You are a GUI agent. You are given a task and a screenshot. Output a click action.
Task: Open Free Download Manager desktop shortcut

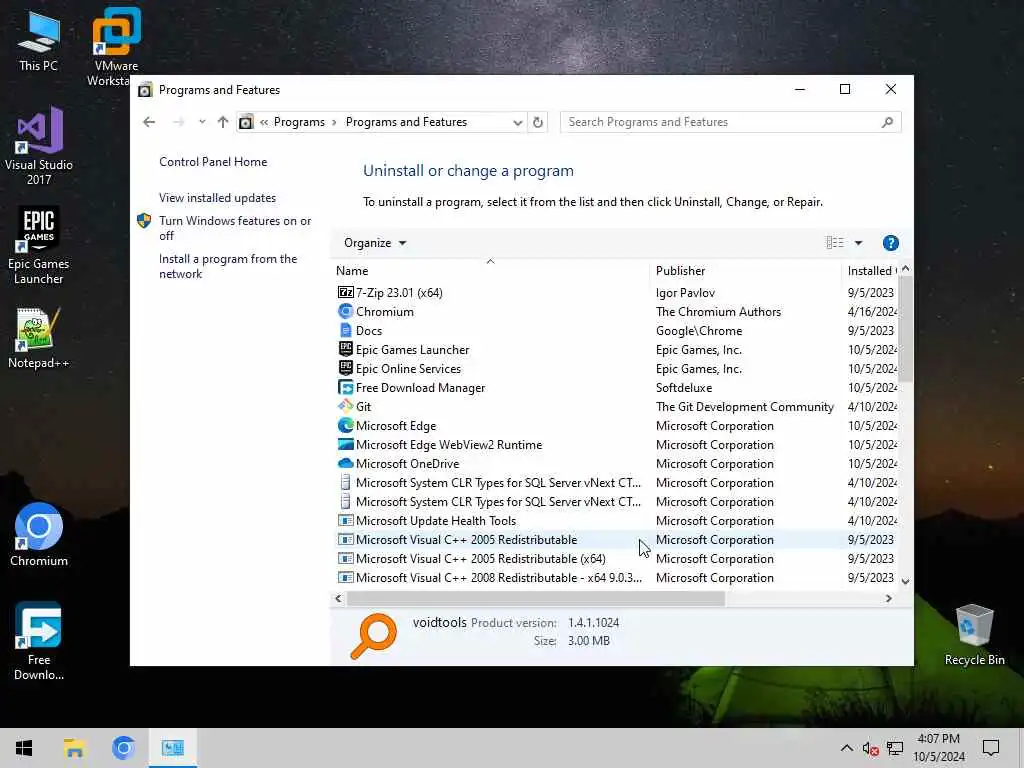click(39, 641)
